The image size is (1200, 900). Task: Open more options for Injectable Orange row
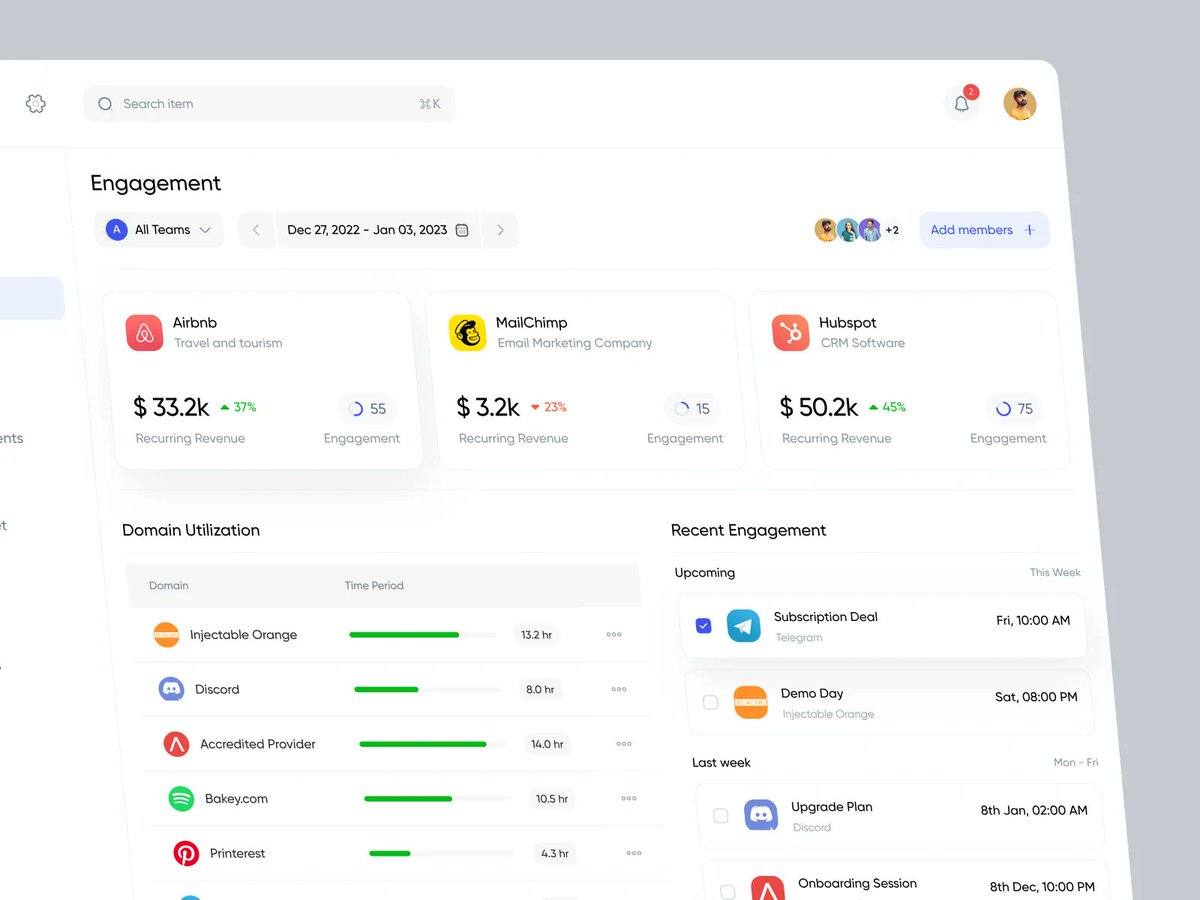(x=614, y=634)
